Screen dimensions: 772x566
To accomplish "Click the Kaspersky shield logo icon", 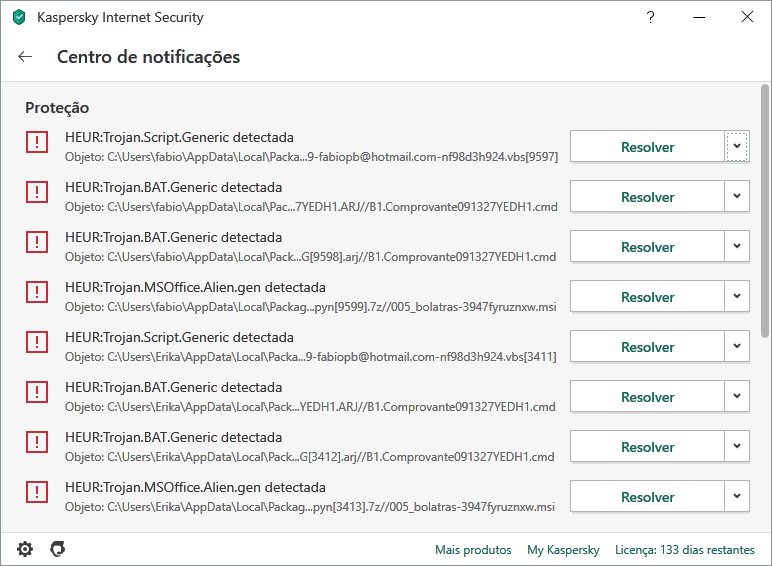I will coord(19,17).
